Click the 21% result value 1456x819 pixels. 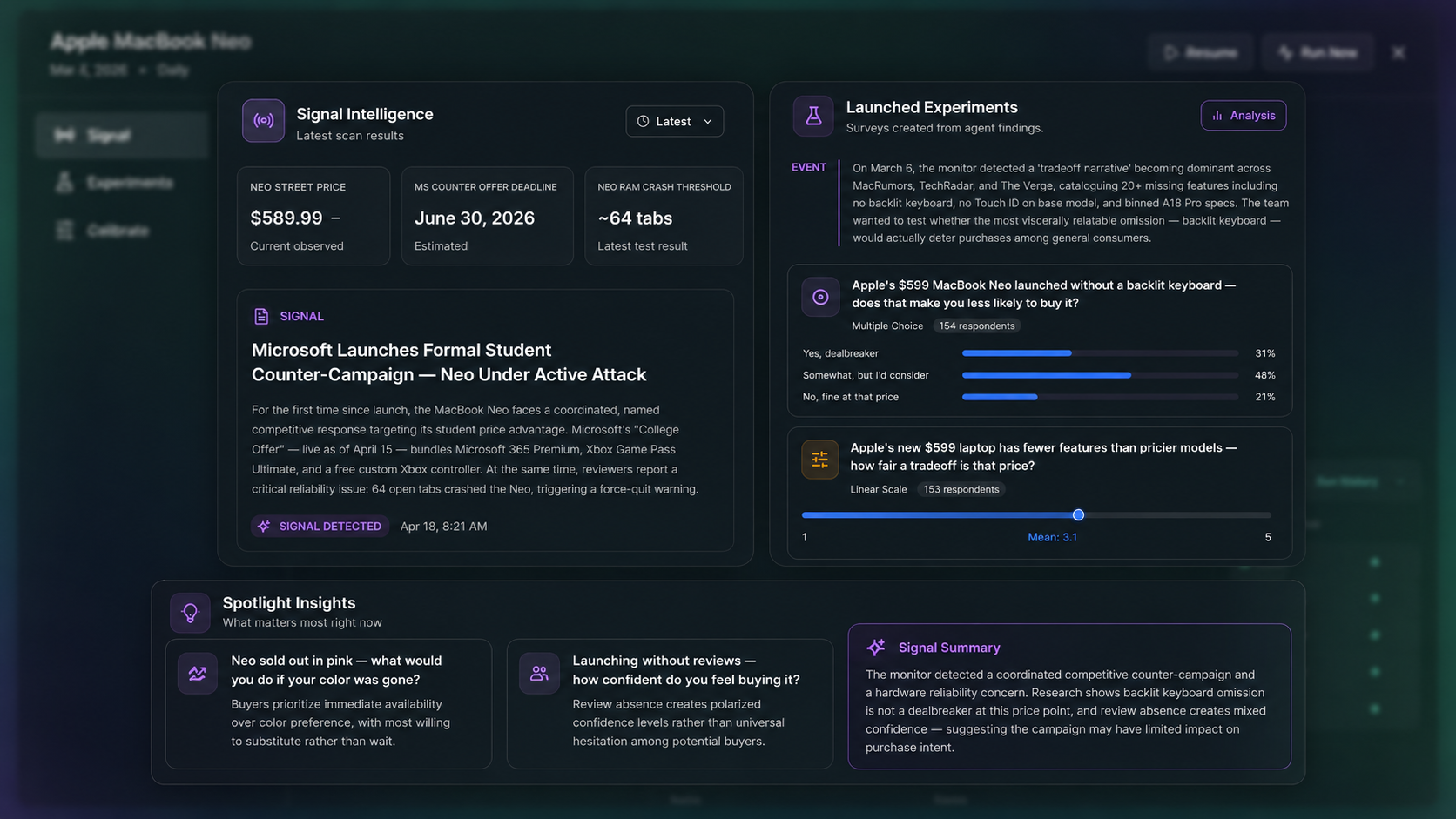coord(1264,397)
